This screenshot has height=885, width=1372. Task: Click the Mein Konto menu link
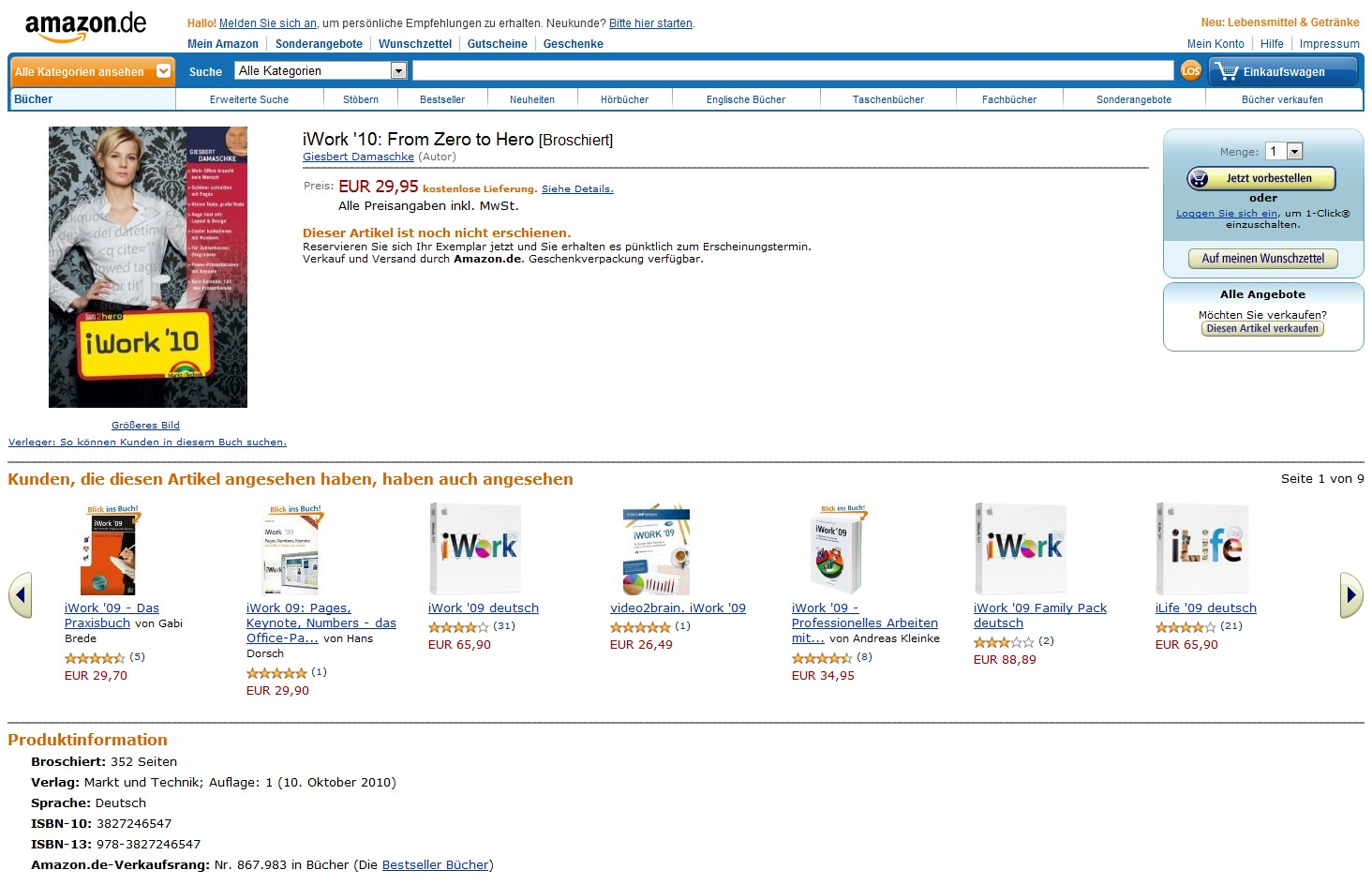pyautogui.click(x=1215, y=44)
